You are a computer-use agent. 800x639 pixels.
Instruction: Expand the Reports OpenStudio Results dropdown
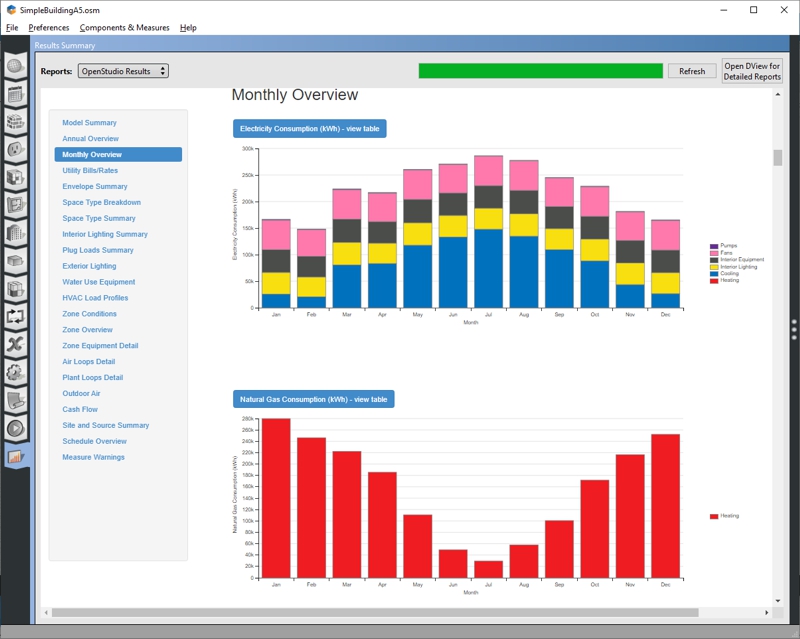(123, 71)
